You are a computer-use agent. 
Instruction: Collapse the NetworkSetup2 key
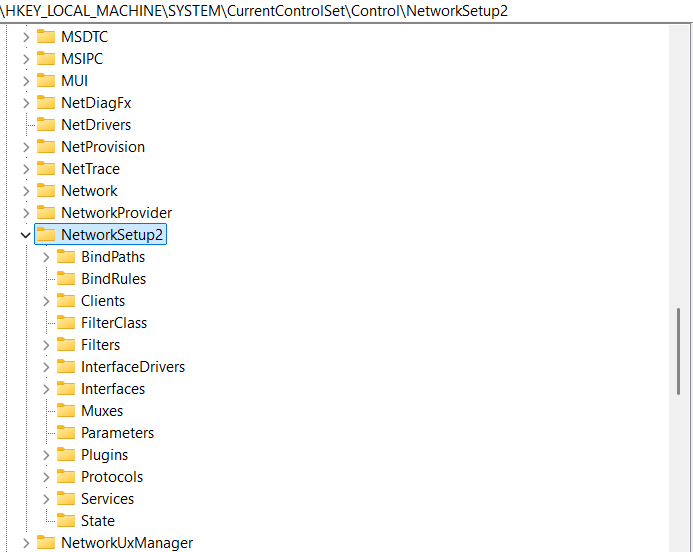coord(26,235)
